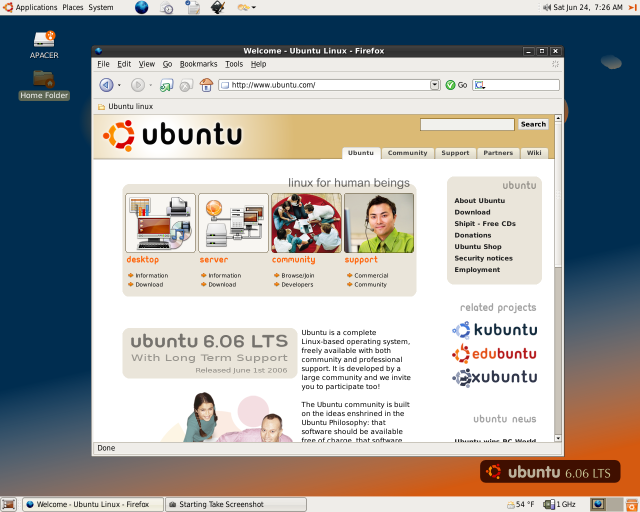Select Welcome - Ubuntu Linux - Firefox taskbar button
Screen dimensions: 640x512
pyautogui.click(x=93, y=504)
